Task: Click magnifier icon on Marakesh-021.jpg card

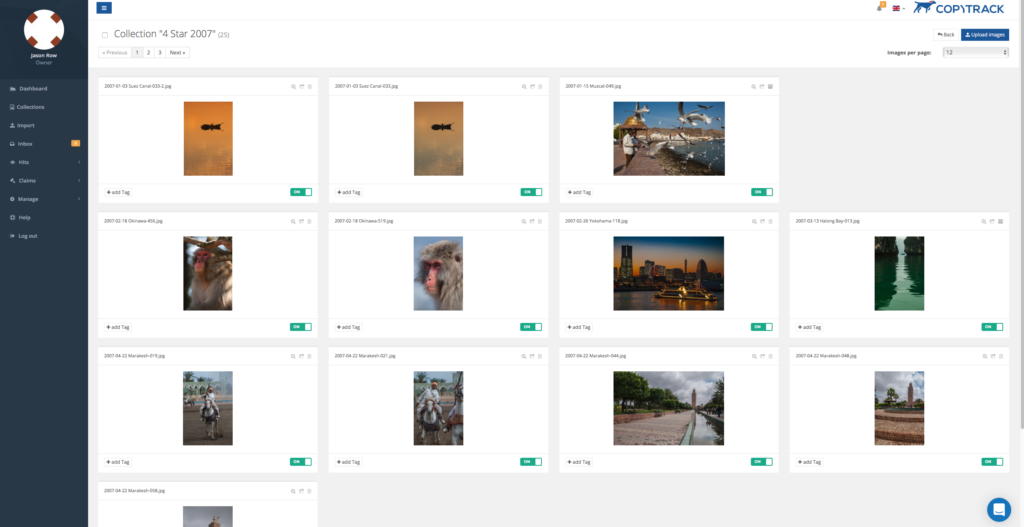Action: tap(524, 356)
